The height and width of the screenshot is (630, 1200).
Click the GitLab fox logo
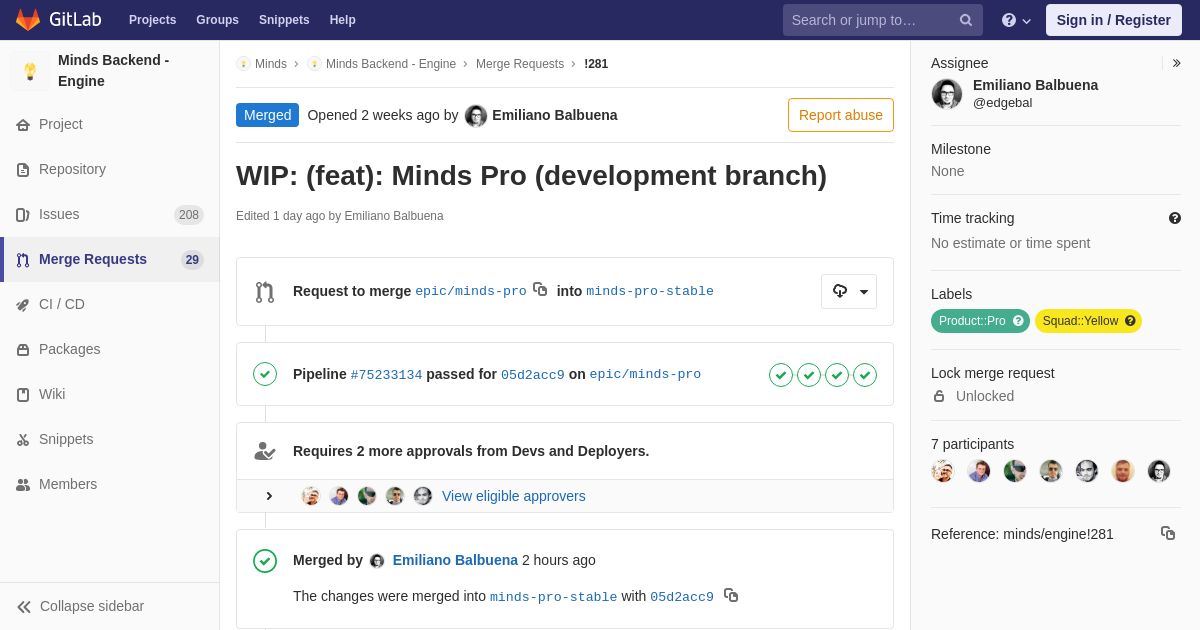click(x=28, y=20)
